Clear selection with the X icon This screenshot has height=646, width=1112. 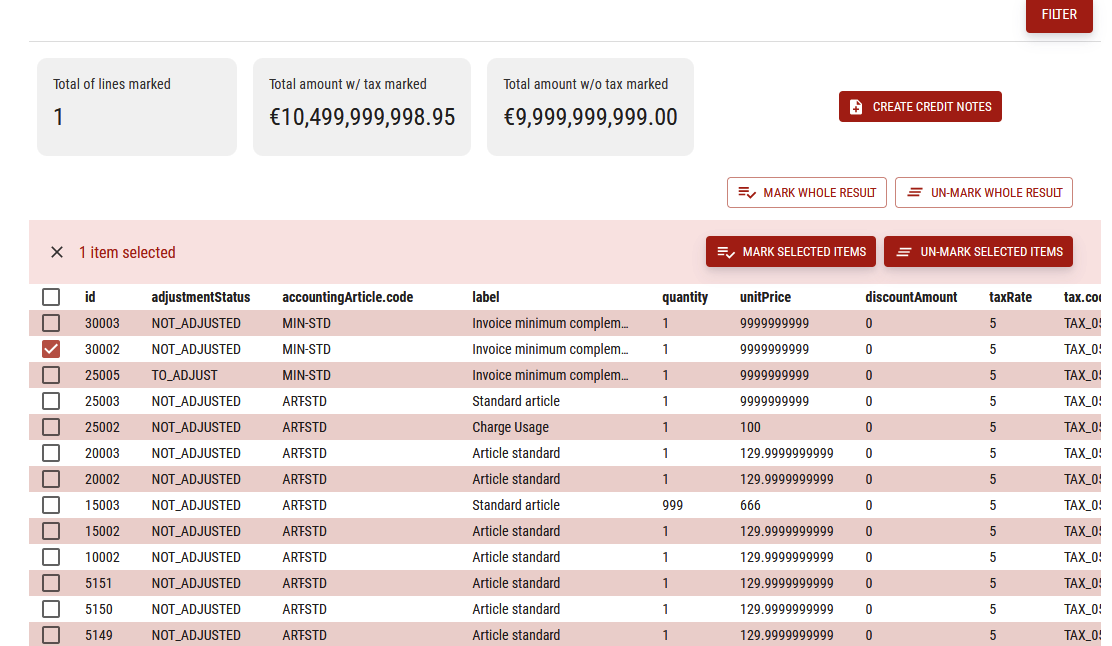[x=57, y=252]
